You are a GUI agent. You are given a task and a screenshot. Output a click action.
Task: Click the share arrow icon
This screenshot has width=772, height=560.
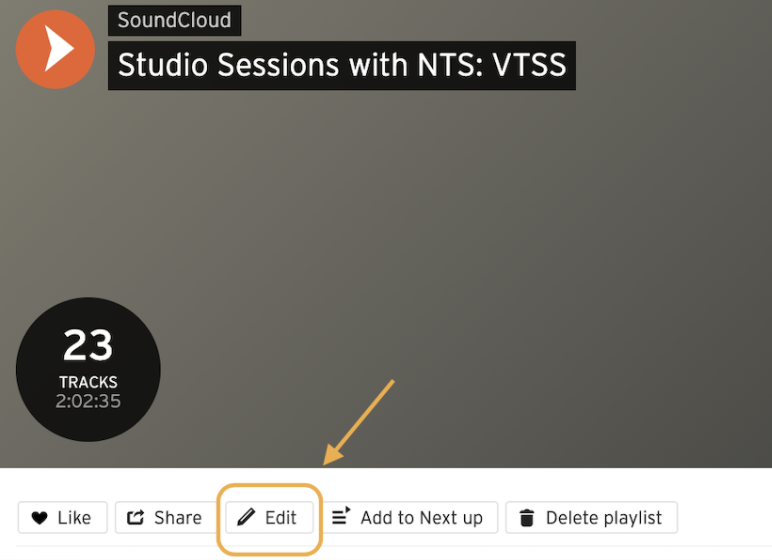pyautogui.click(x=135, y=517)
